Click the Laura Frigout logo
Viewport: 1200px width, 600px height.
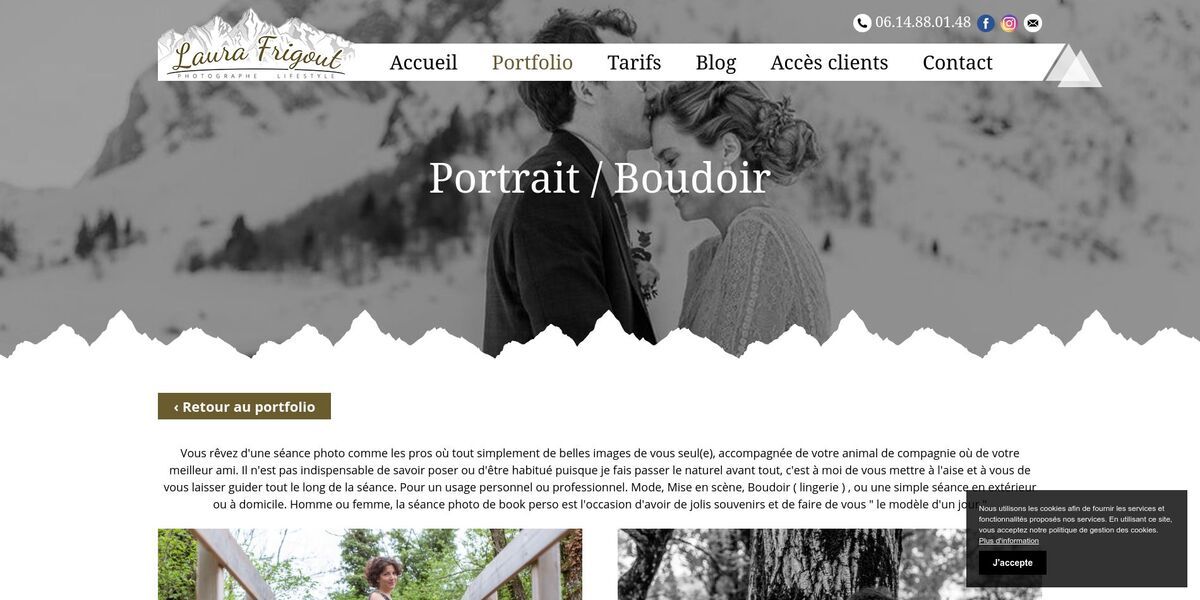click(x=257, y=46)
